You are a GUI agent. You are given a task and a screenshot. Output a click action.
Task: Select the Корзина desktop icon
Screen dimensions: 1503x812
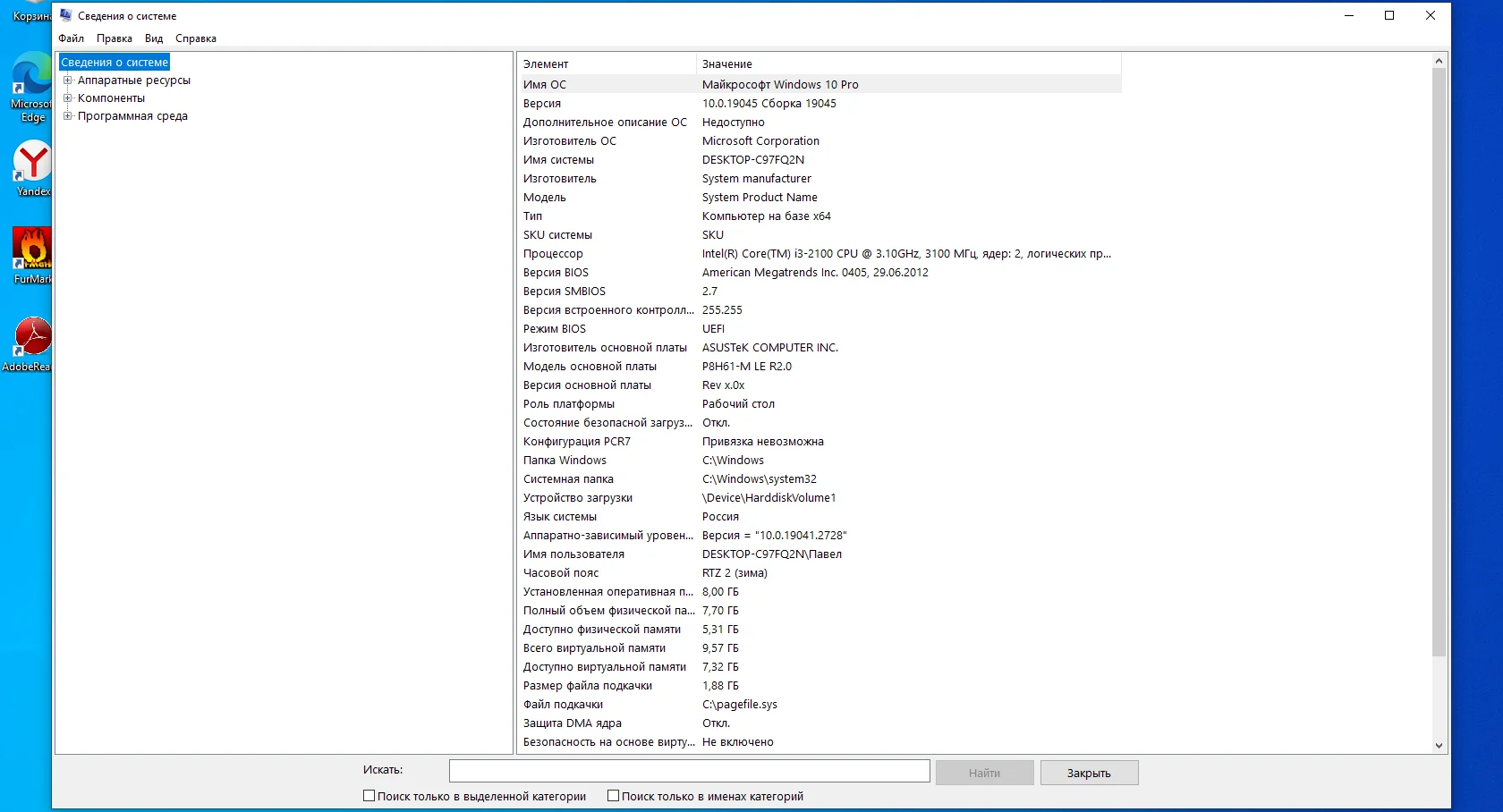[x=31, y=13]
